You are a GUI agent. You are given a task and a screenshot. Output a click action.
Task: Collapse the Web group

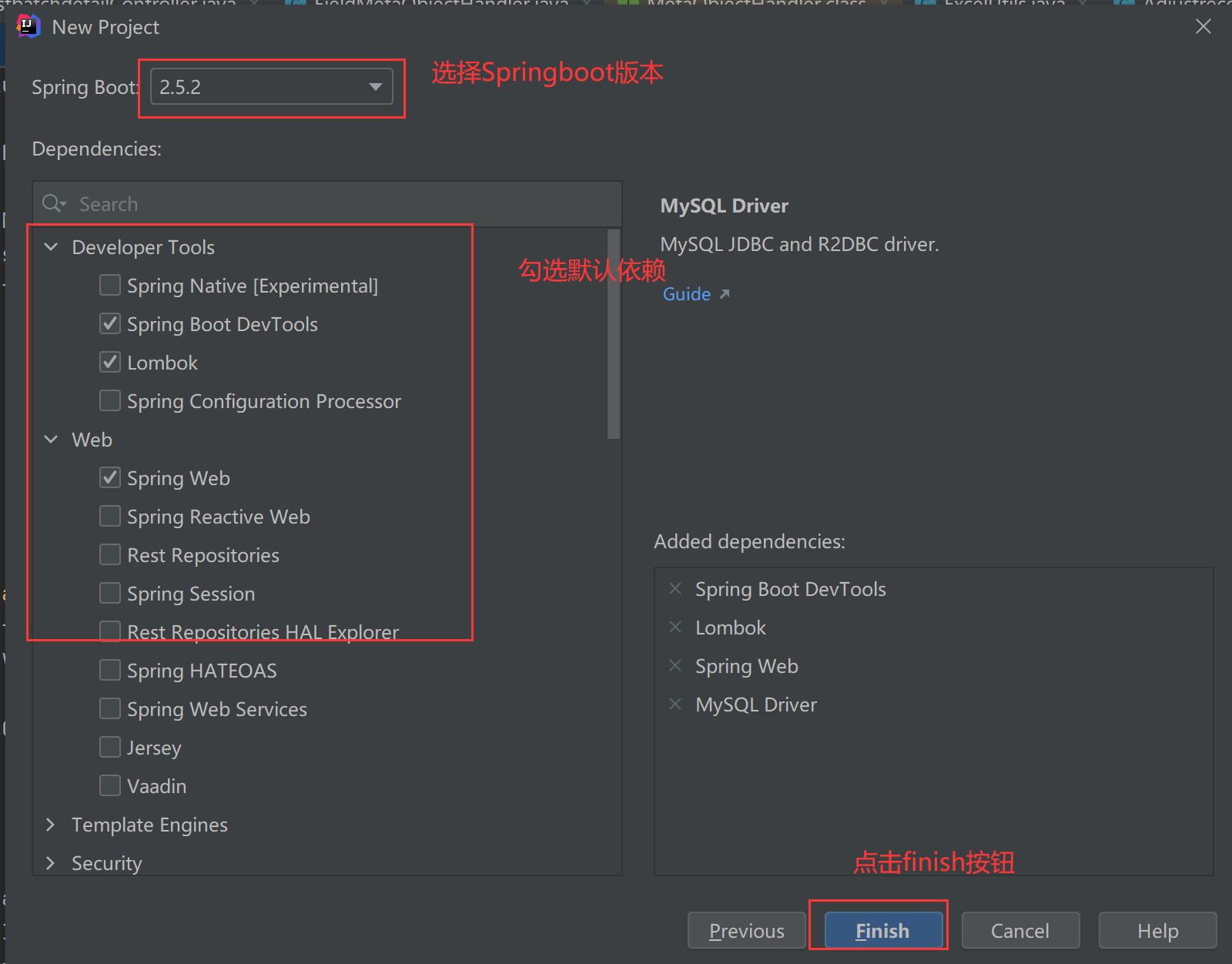pos(52,440)
